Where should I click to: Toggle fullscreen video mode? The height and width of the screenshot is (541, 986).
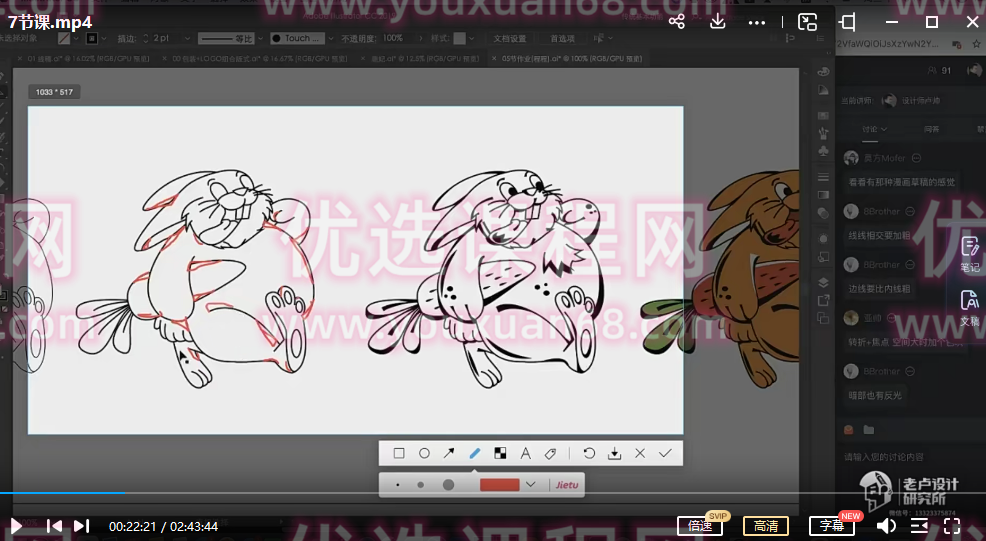coord(952,526)
